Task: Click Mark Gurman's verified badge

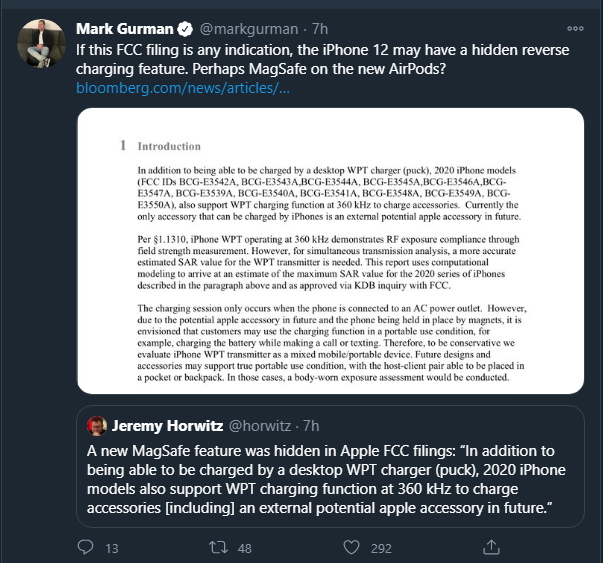Action: [x=185, y=29]
